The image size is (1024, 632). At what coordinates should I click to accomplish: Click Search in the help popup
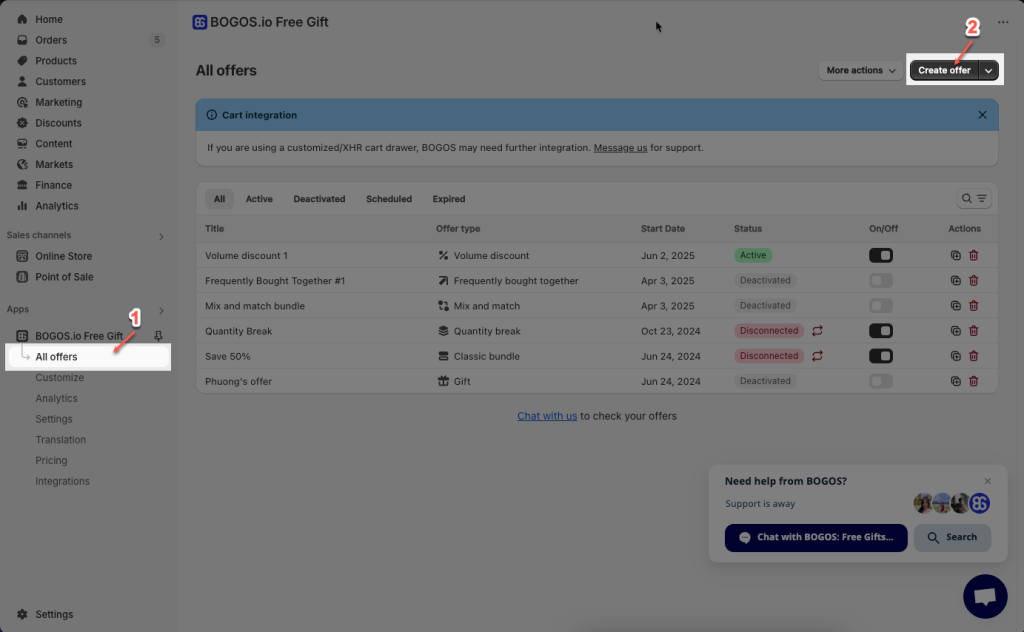click(x=952, y=538)
